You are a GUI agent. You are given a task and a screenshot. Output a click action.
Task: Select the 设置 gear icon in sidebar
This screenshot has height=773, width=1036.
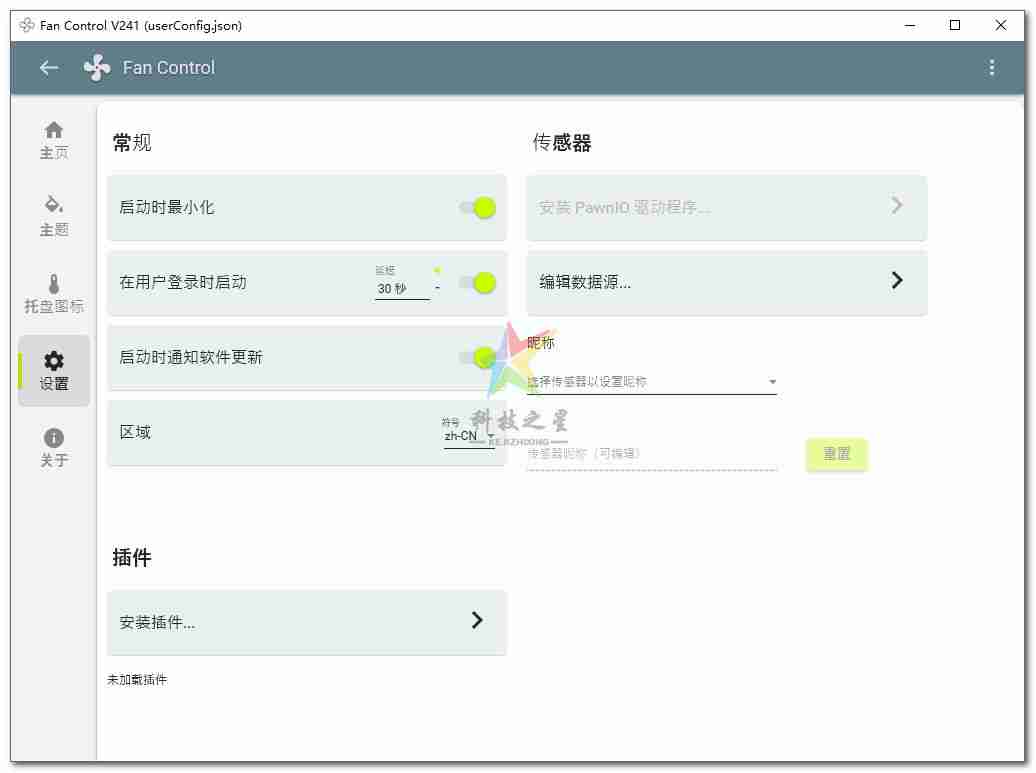click(53, 362)
